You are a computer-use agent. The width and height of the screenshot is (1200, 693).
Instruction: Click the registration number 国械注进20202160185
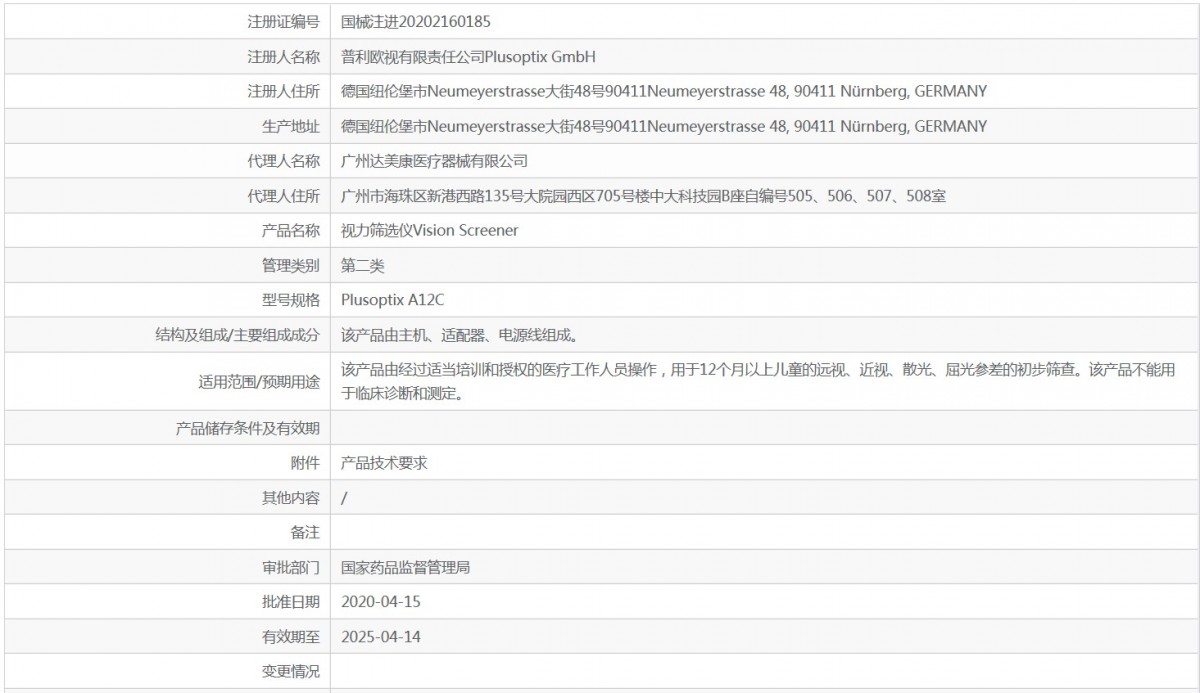point(416,21)
